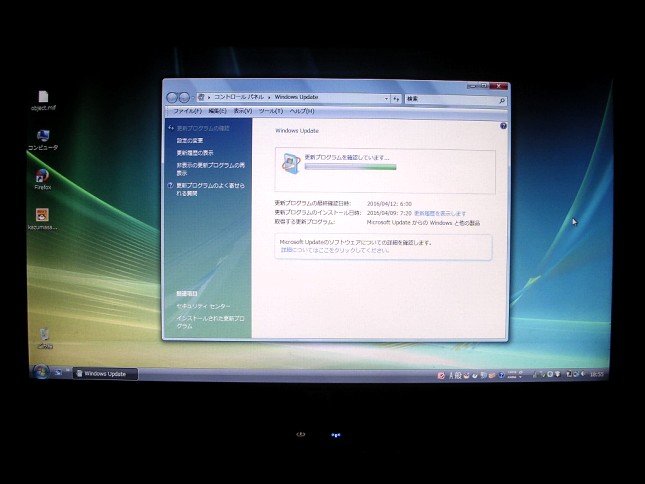Open the address bar history dropdown arrow
Image resolution: width=645 pixels, height=484 pixels.
tap(386, 99)
